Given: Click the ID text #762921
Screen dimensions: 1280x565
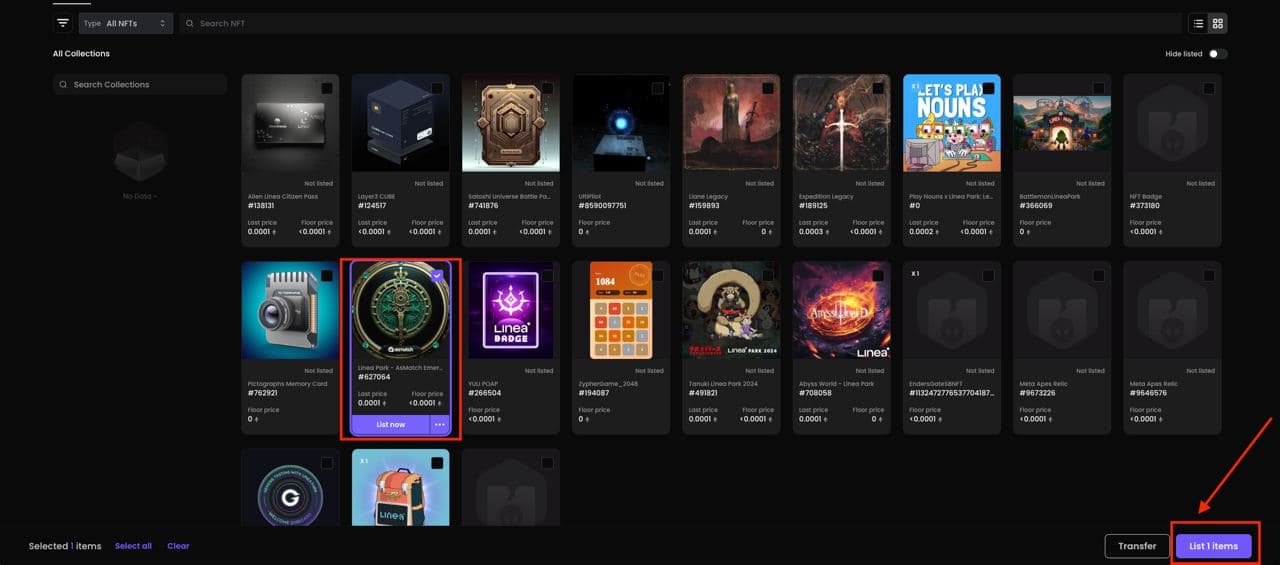Looking at the screenshot, I should [265, 393].
